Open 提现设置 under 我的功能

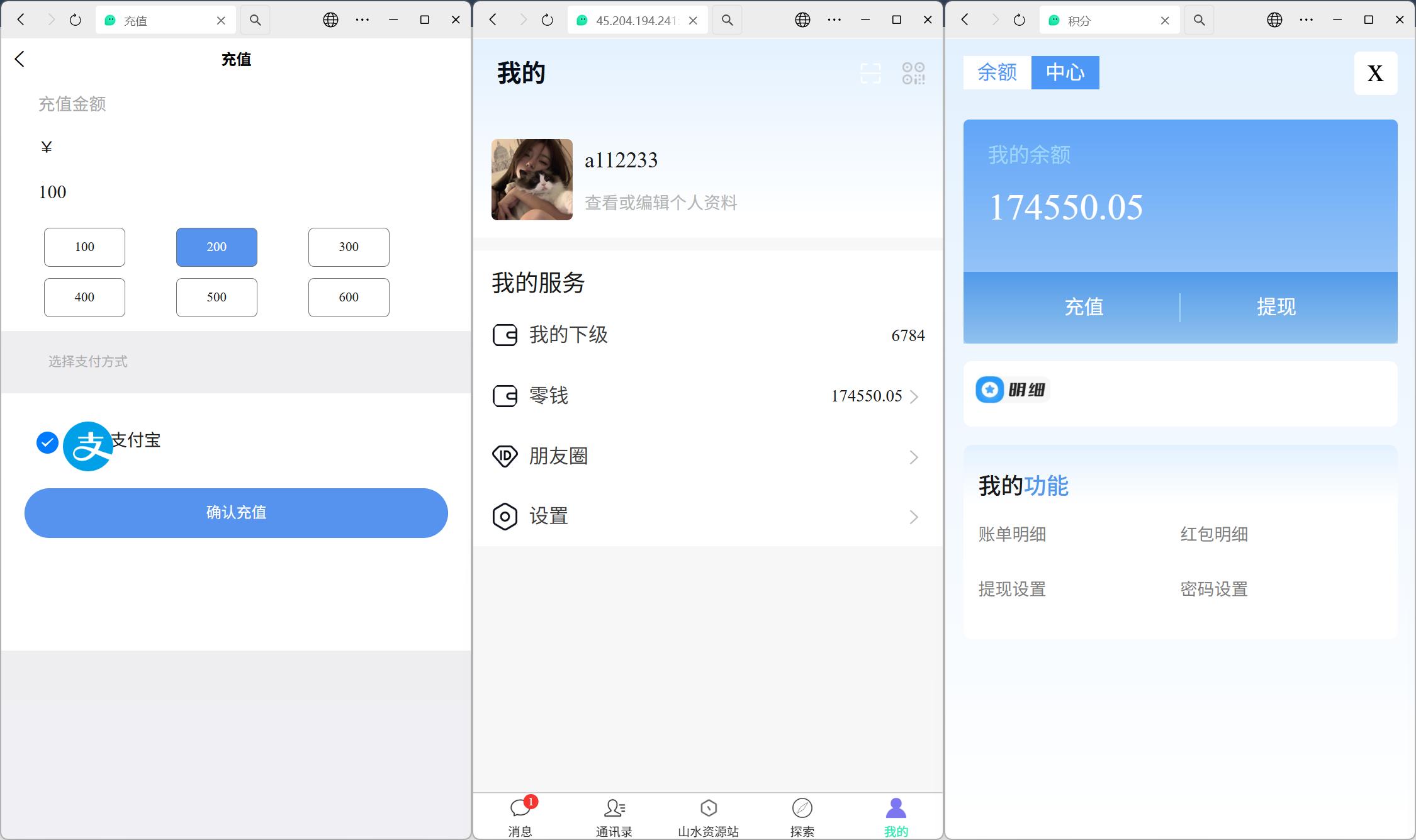pos(1012,589)
